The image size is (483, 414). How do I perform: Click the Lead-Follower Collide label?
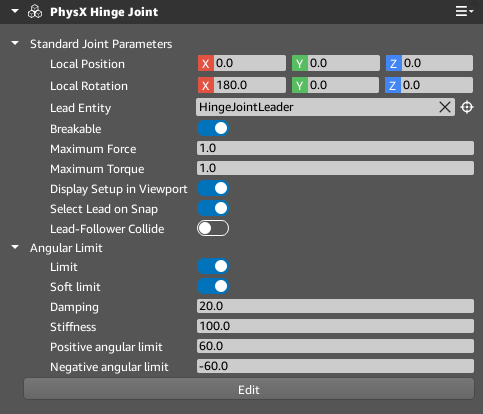107,229
